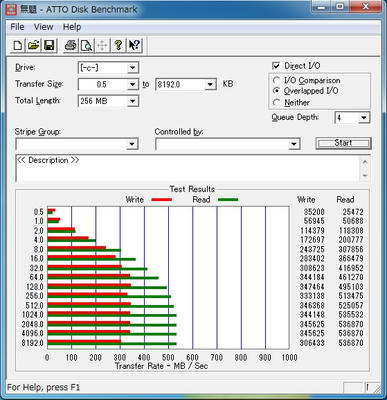Click the 0.5 row label in chart

(38, 212)
